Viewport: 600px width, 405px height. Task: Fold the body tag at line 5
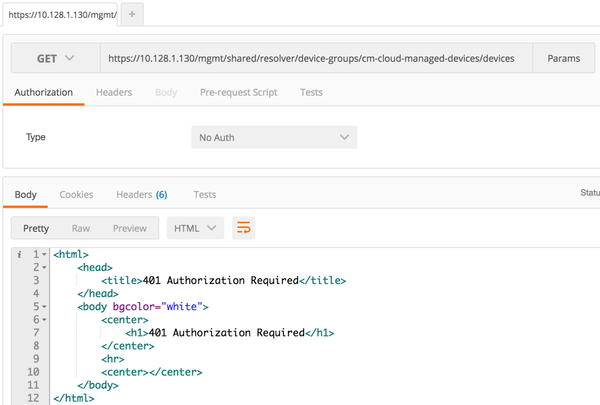click(x=44, y=307)
